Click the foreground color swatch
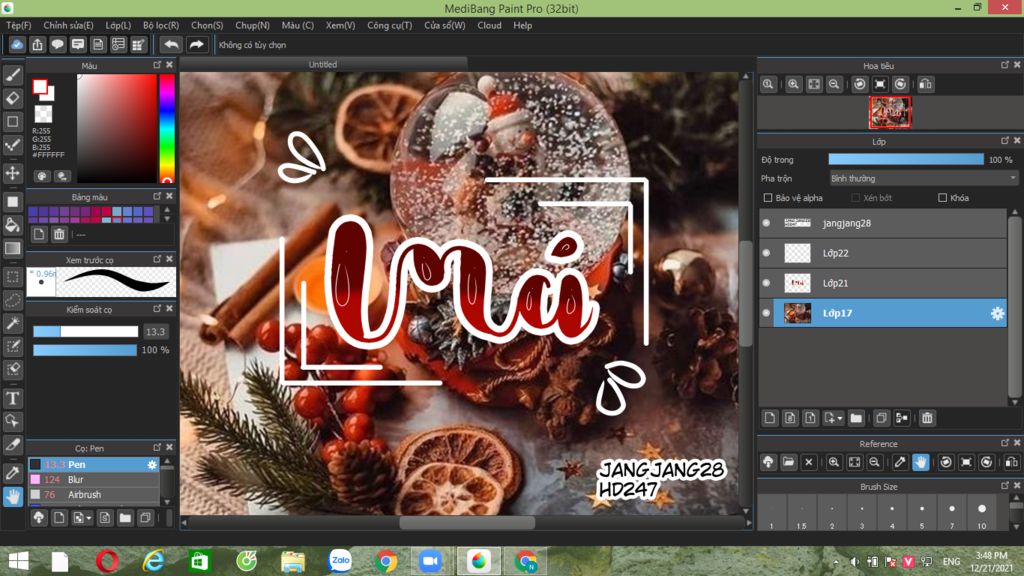The height and width of the screenshot is (576, 1024). (x=40, y=86)
